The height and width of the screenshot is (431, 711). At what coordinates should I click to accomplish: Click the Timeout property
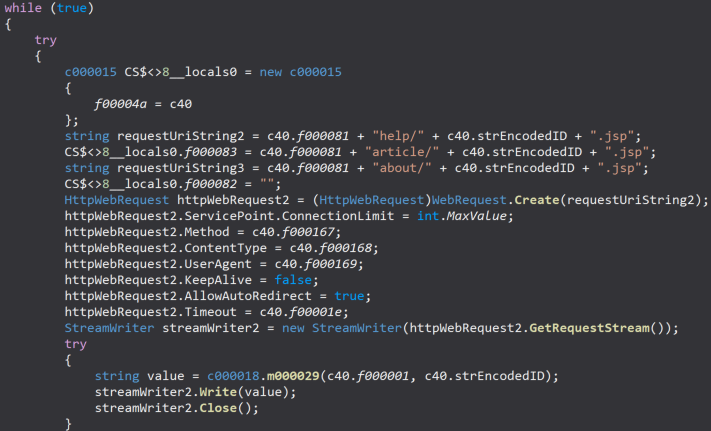[210, 312]
